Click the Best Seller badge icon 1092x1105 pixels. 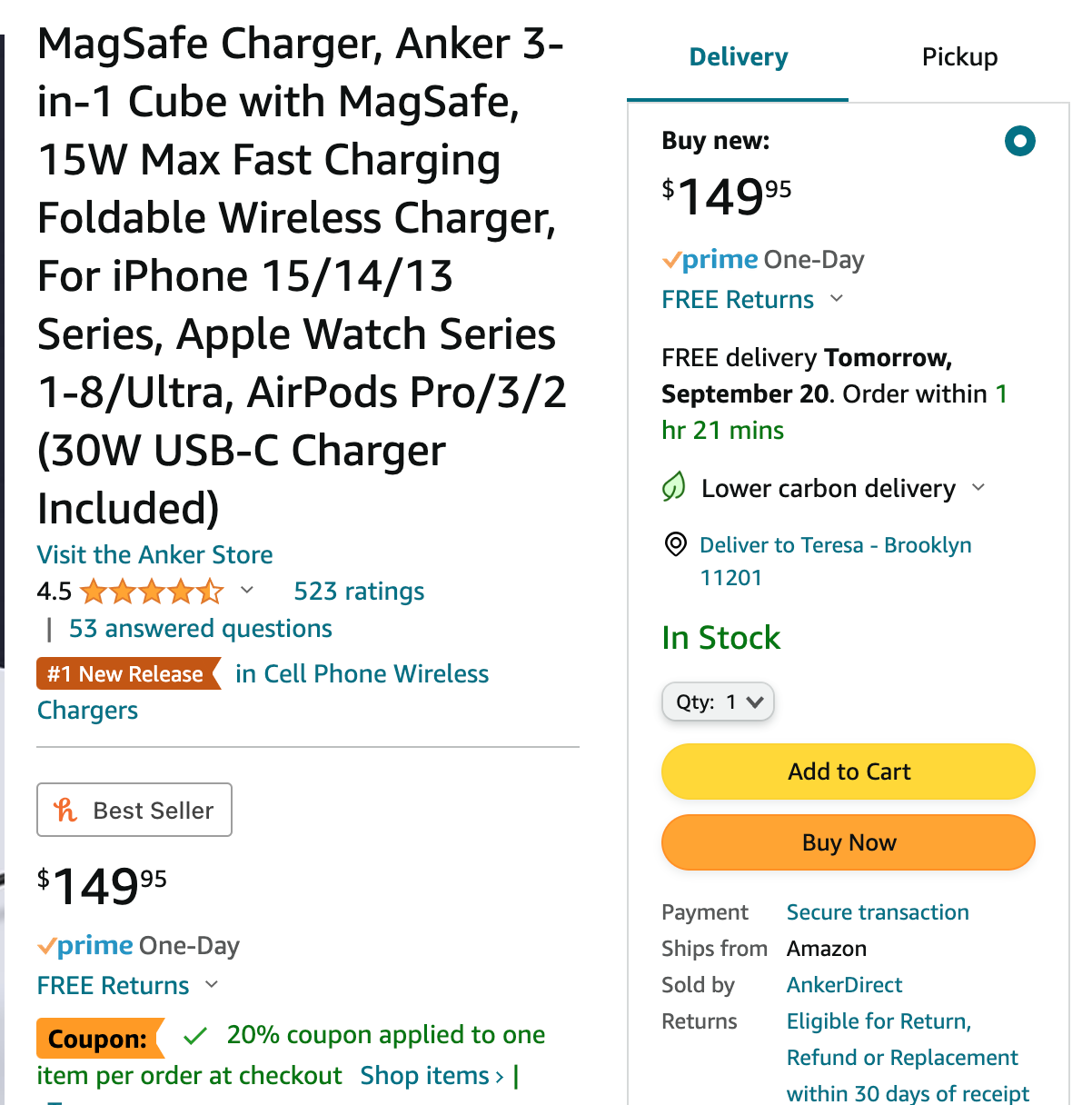[65, 810]
